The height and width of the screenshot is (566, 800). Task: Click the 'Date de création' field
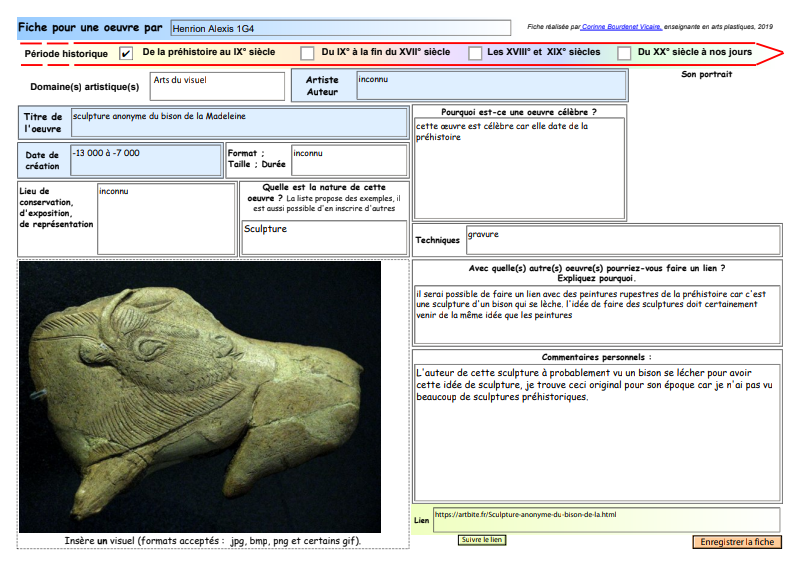tap(145, 160)
